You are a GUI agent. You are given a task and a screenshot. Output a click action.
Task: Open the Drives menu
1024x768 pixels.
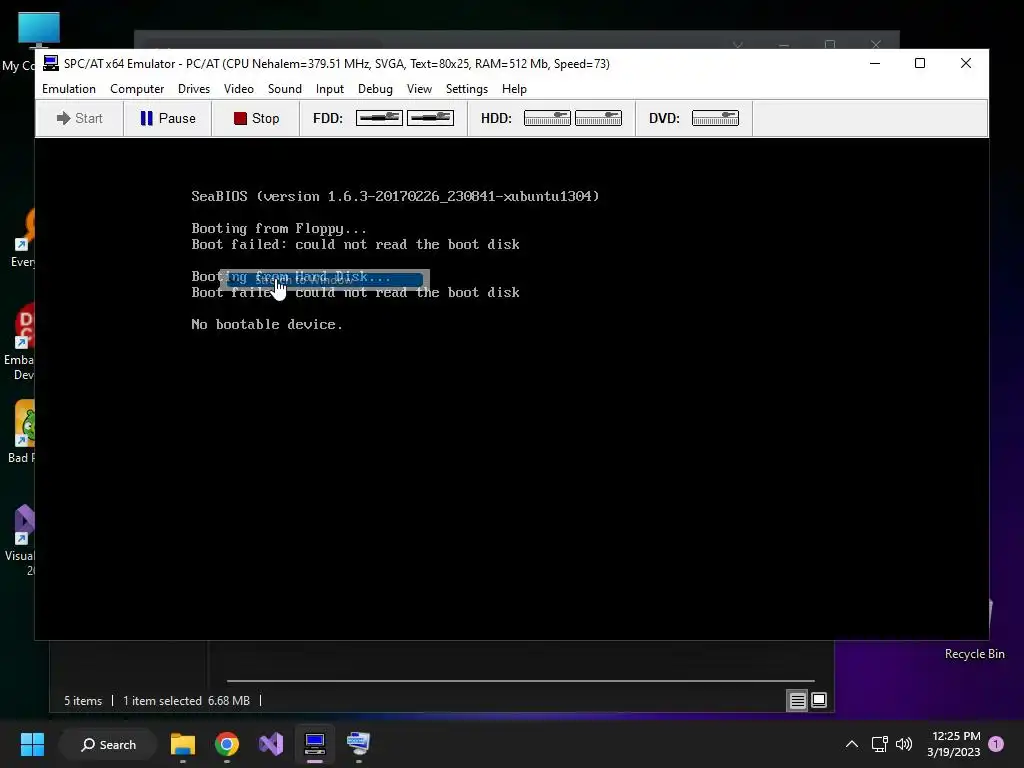pos(194,89)
